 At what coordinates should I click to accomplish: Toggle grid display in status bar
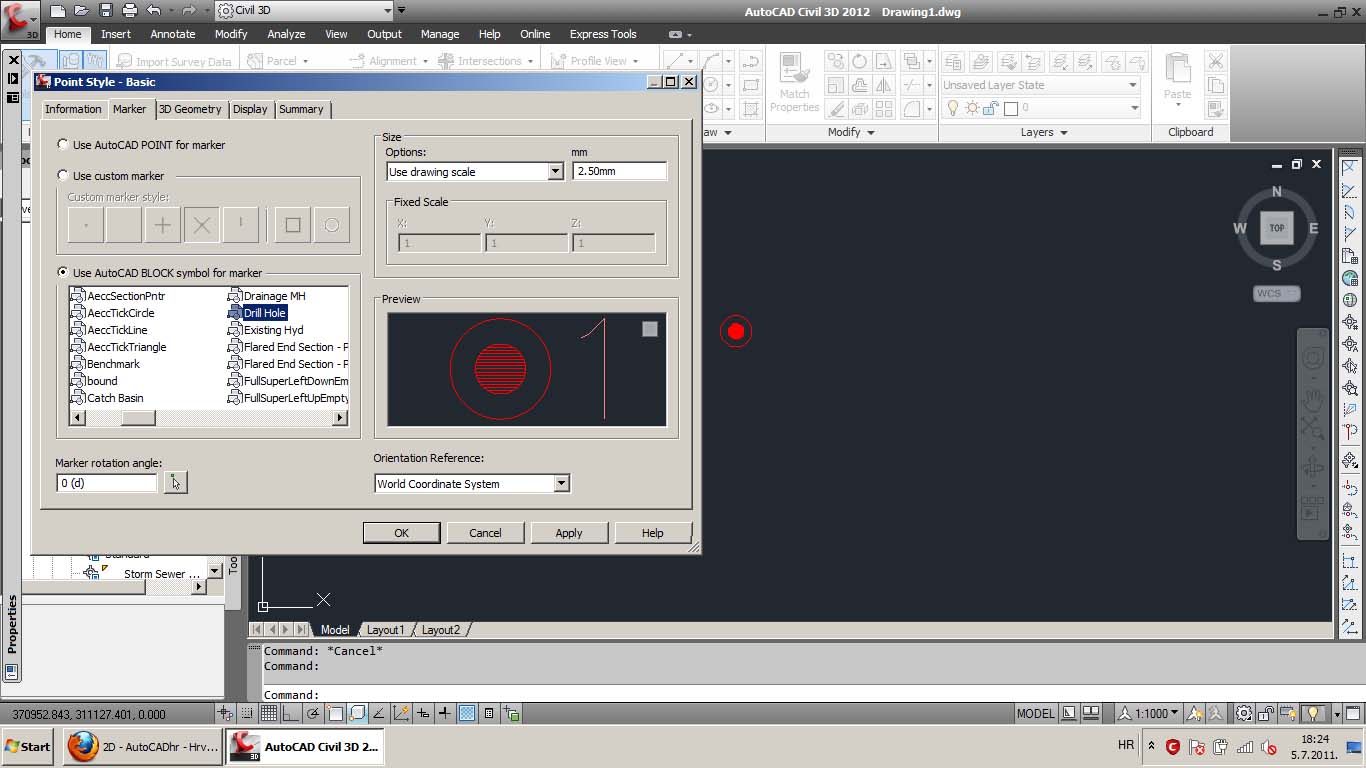pyautogui.click(x=269, y=713)
